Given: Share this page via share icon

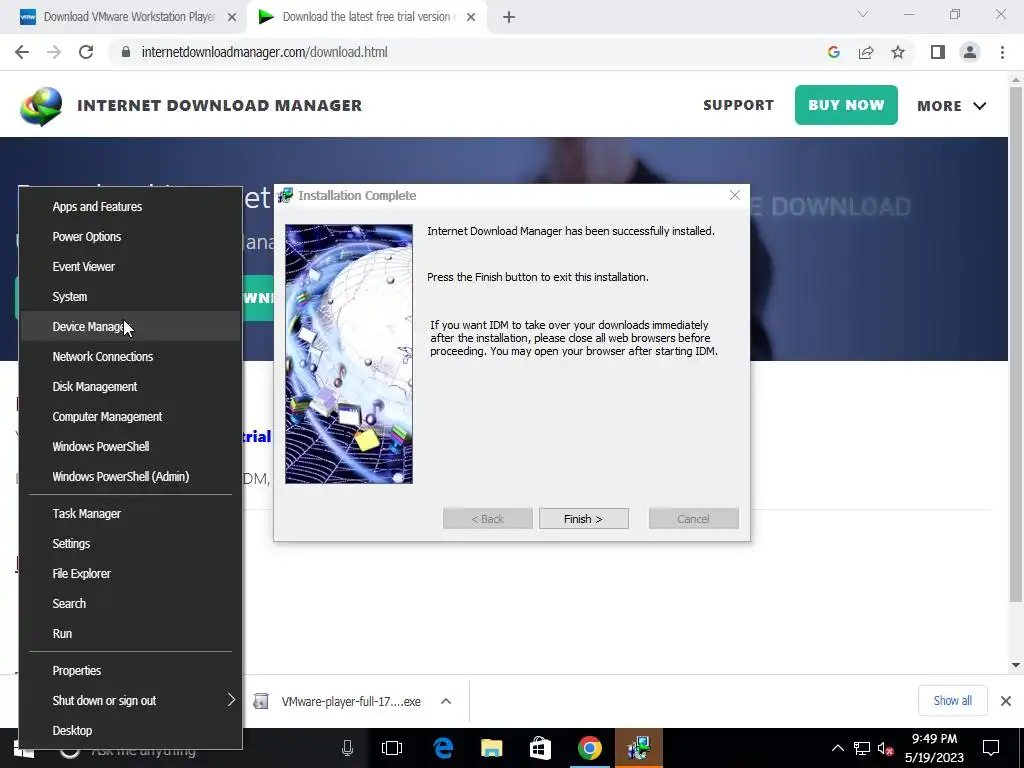Looking at the screenshot, I should (x=866, y=52).
